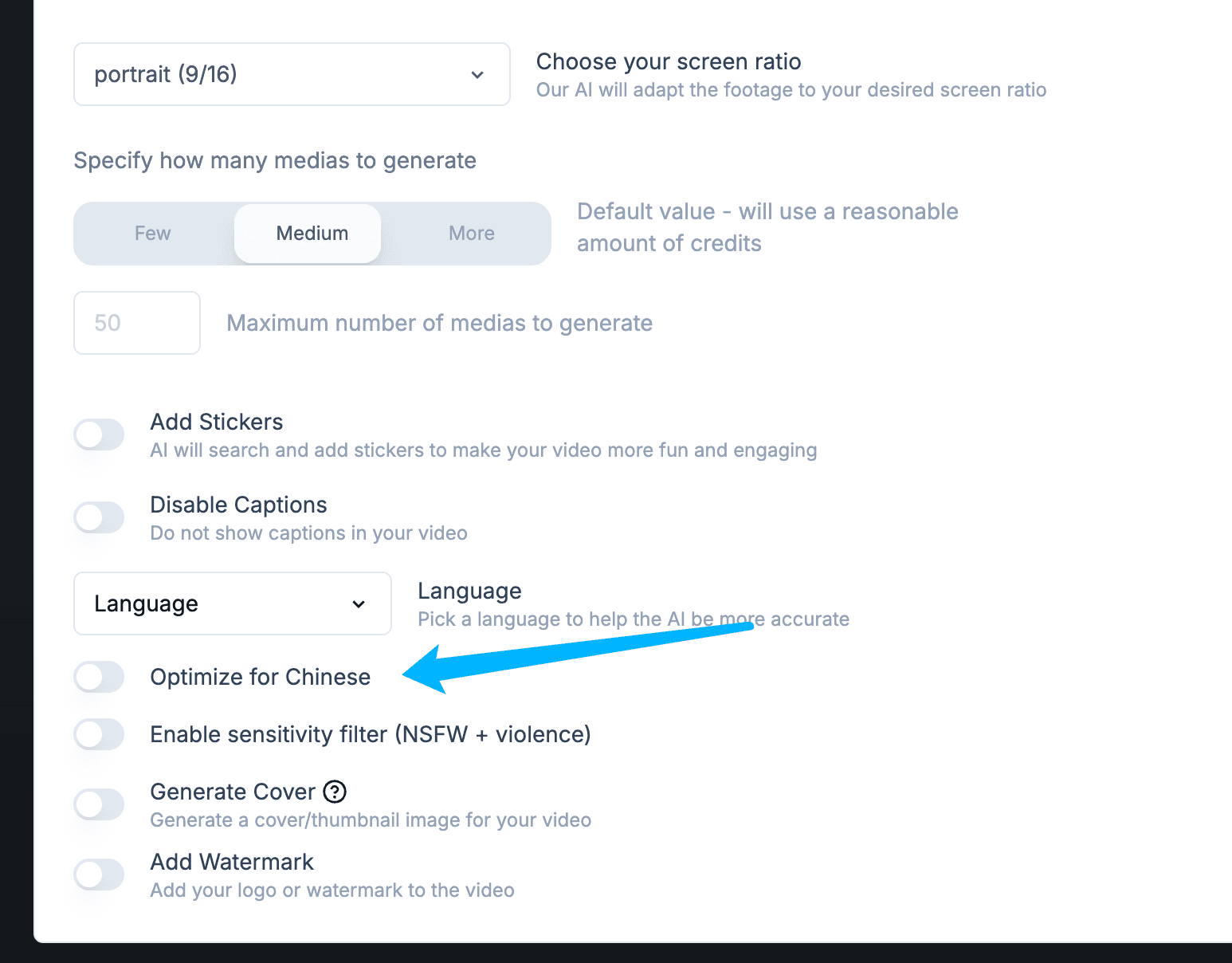
Task: Open the Language selection dropdown
Action: click(233, 603)
